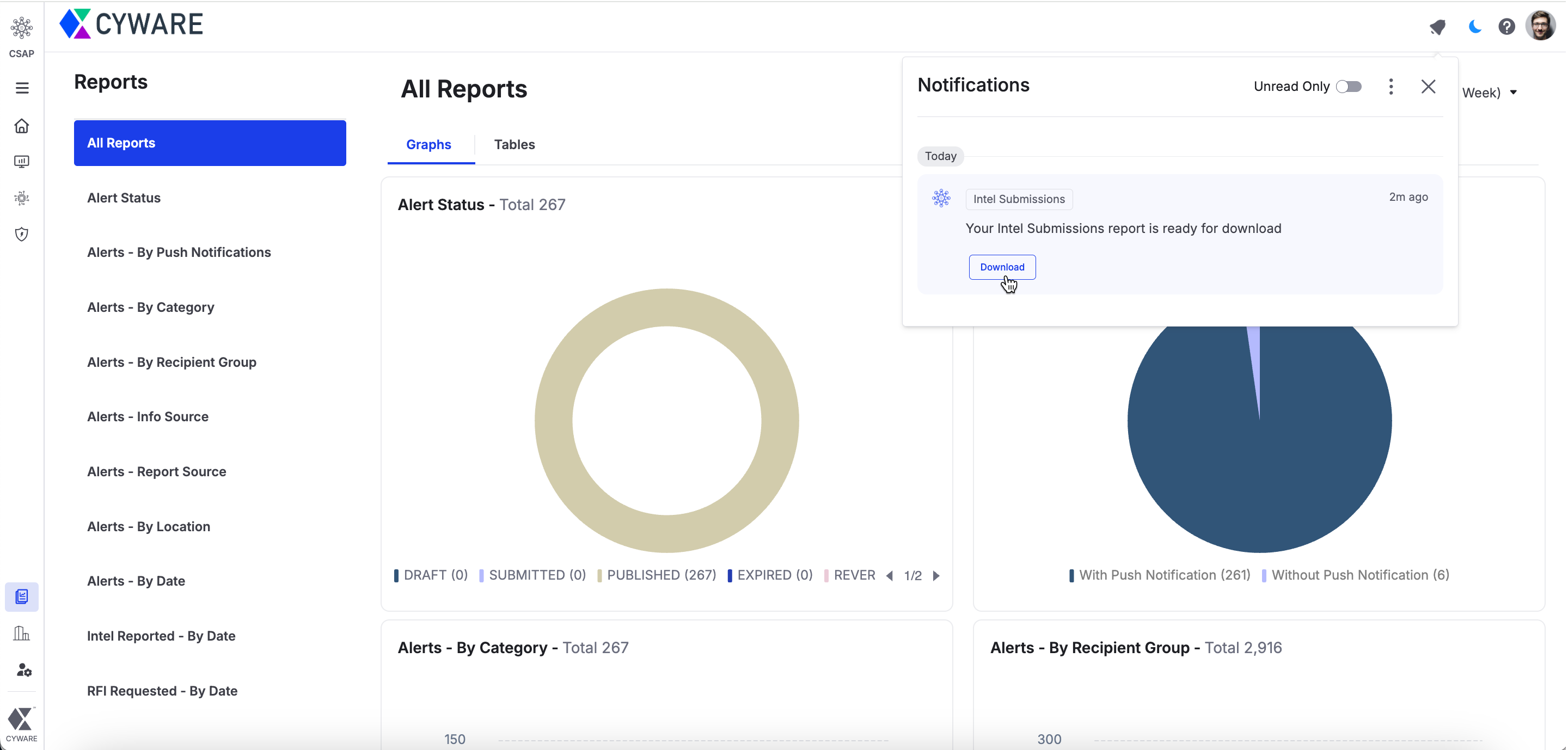
Task: Toggle EXPIRED (0) legend series
Action: point(770,575)
